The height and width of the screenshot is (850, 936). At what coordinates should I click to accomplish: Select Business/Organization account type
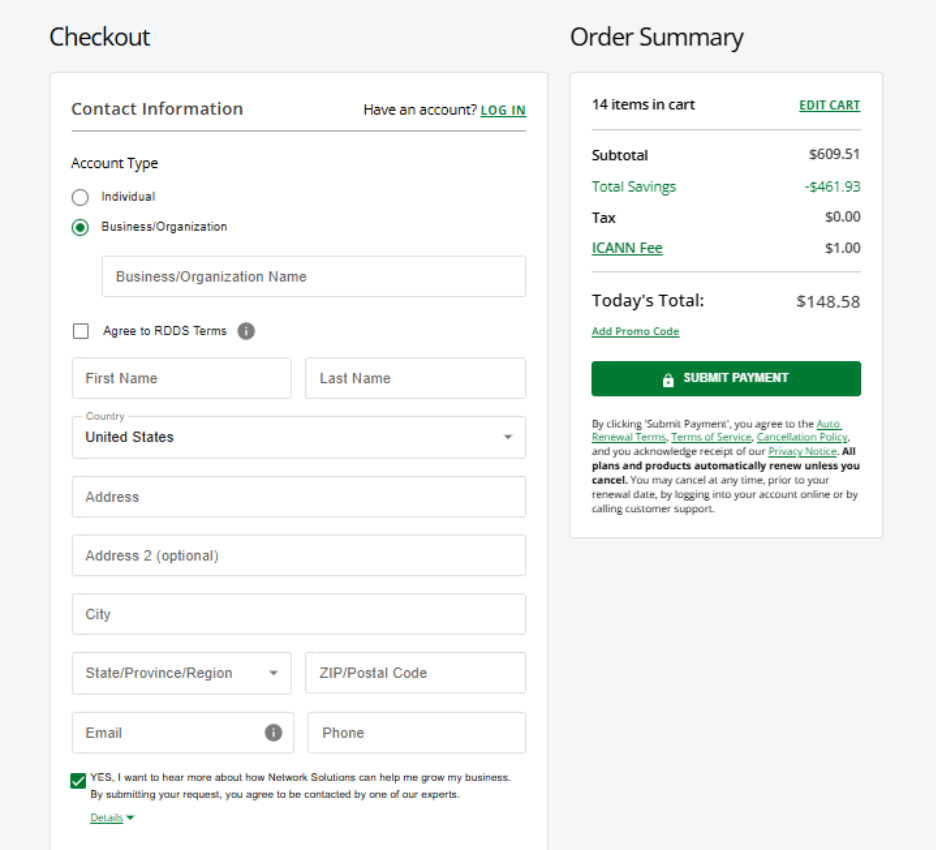click(x=80, y=227)
